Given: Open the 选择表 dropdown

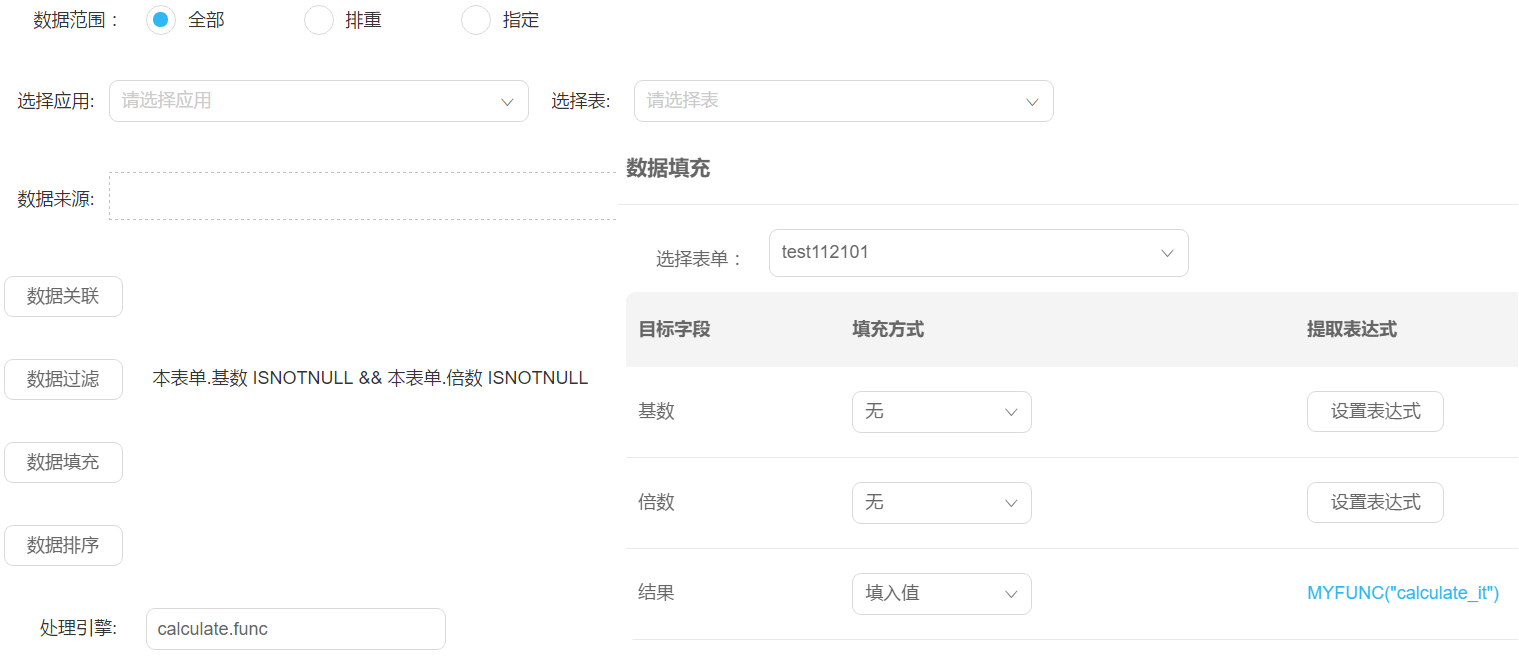Looking at the screenshot, I should pyautogui.click(x=843, y=101).
